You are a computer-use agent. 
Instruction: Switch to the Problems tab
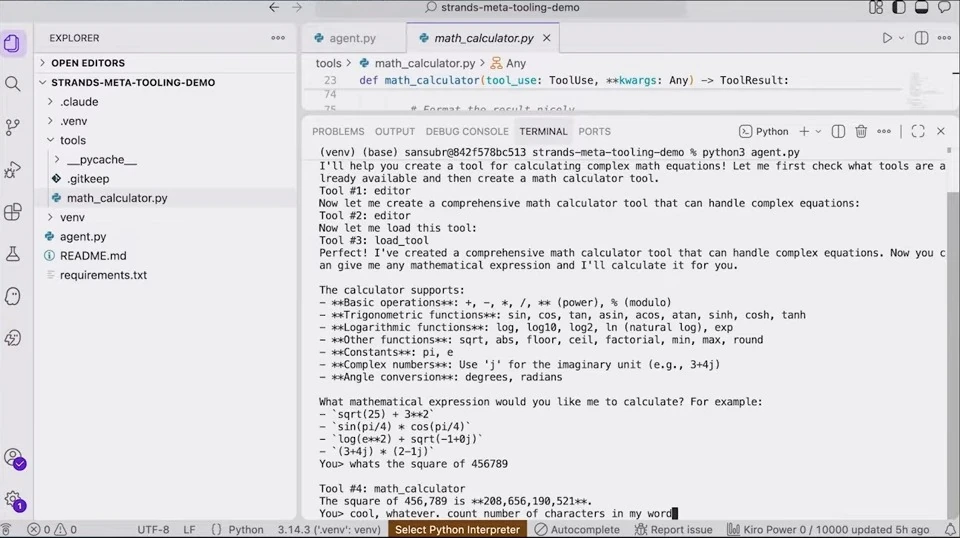click(x=338, y=132)
